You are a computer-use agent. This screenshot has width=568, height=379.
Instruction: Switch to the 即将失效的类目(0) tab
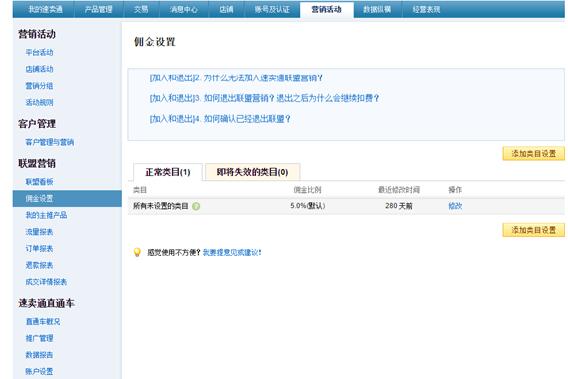(x=252, y=172)
